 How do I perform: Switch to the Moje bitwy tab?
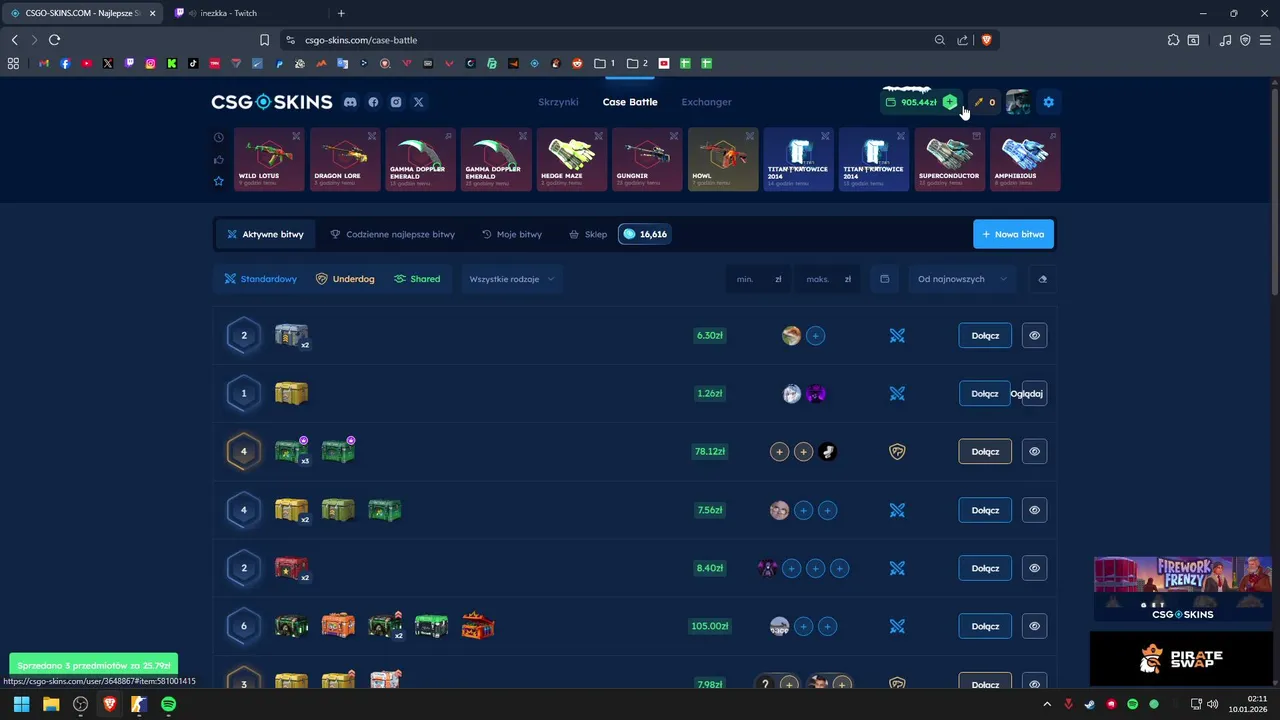pos(512,234)
